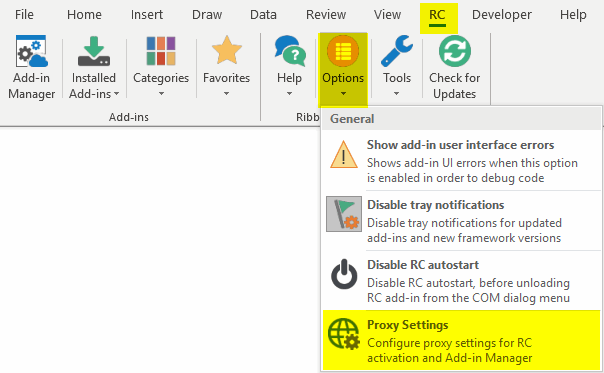Expand the Tools dropdown arrow
Viewport: 604px width, 373px height.
[x=397, y=94]
